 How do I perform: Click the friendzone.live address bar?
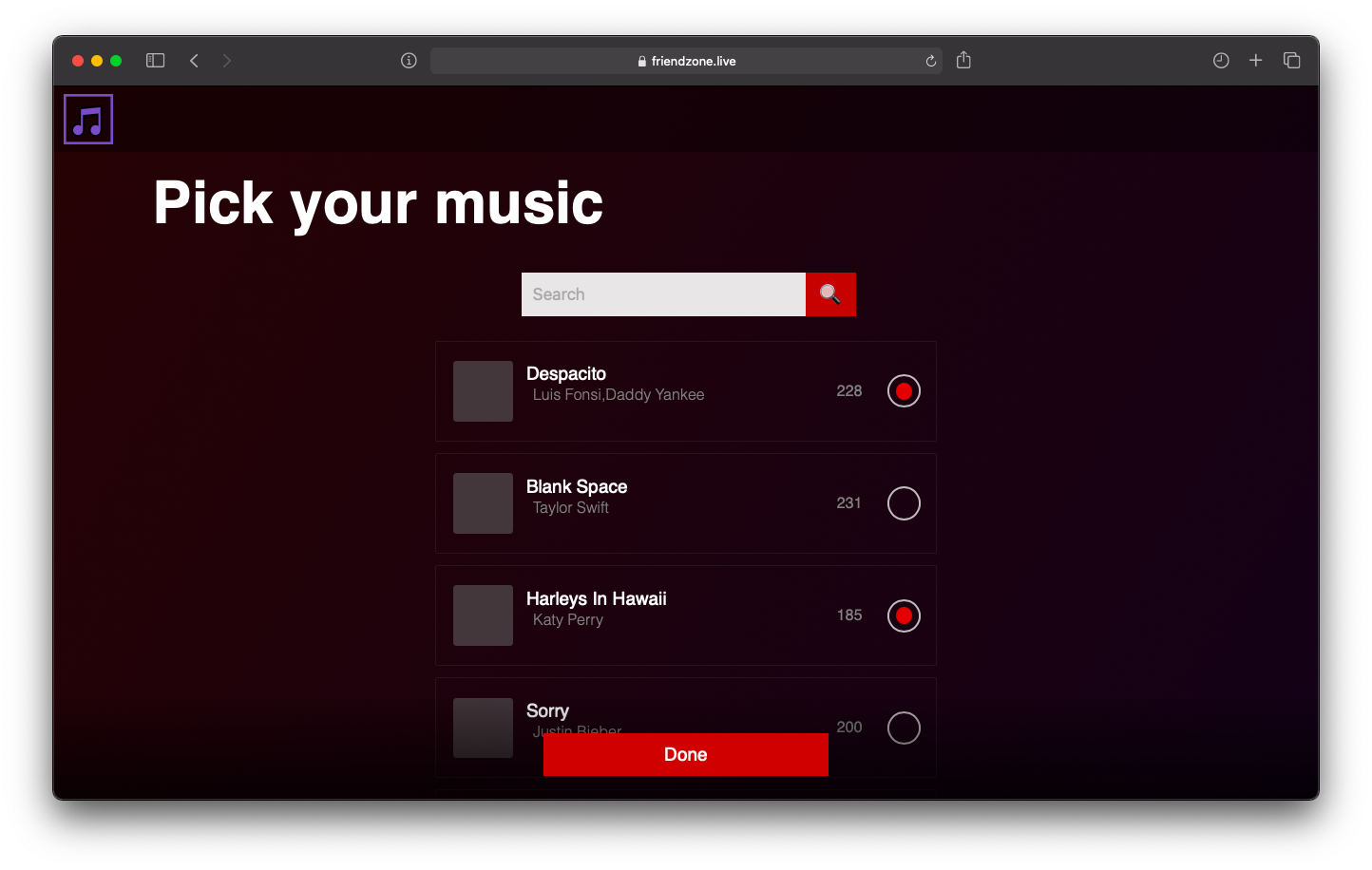686,61
